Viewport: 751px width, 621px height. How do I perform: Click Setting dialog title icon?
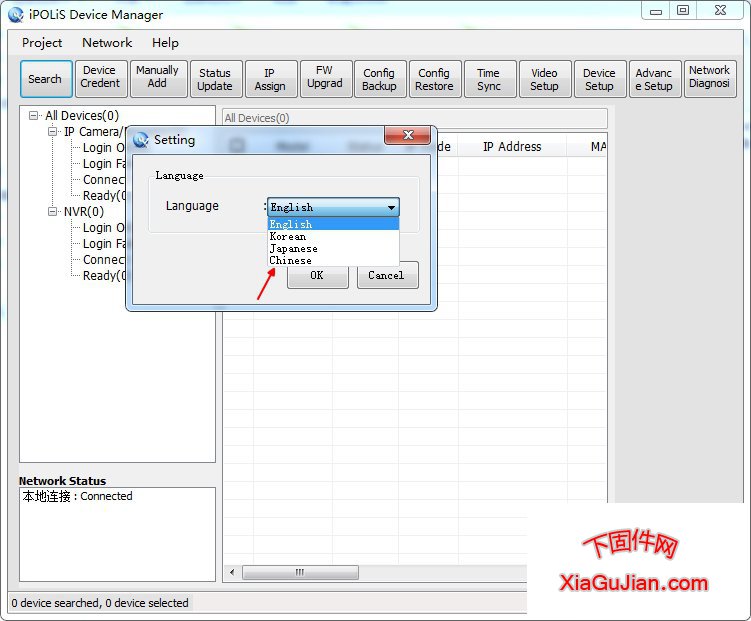(141, 140)
